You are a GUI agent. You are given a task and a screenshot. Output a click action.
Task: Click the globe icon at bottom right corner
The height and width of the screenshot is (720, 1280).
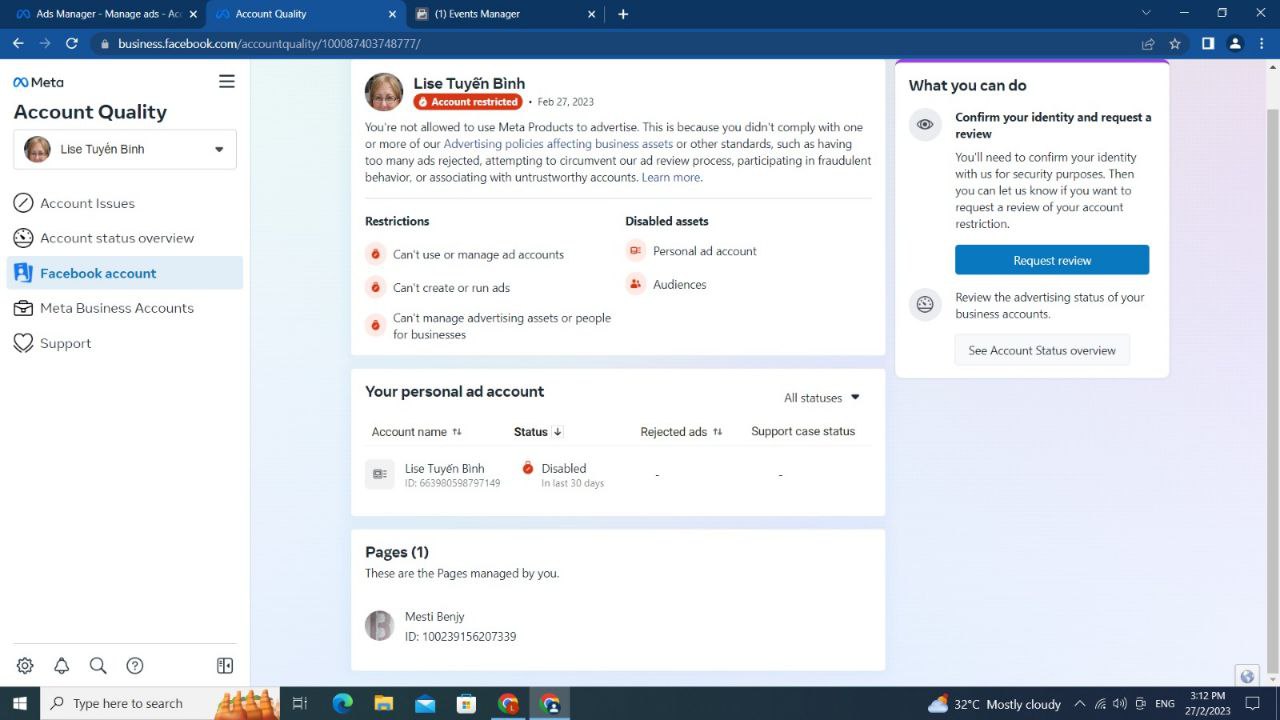[x=1247, y=676]
